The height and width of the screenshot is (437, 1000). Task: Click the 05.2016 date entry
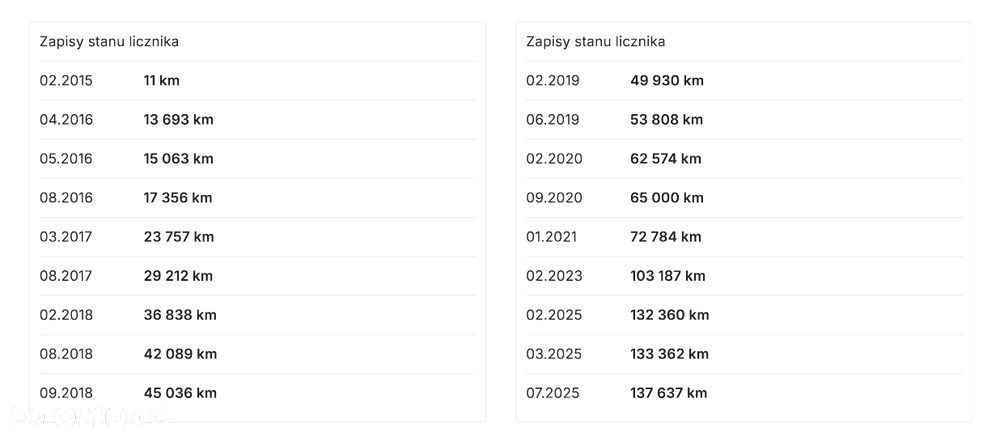[x=66, y=159]
